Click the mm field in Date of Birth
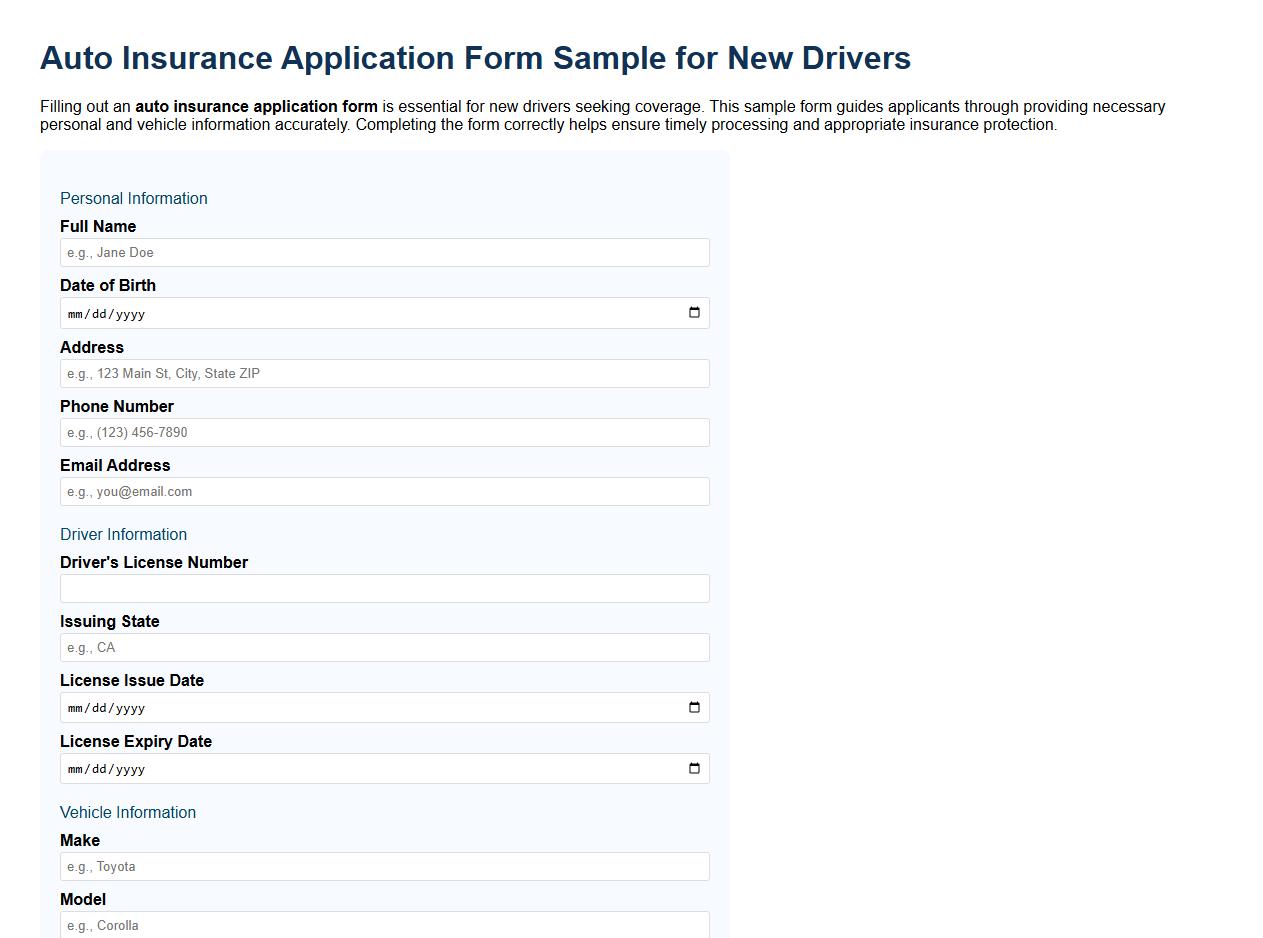This screenshot has width=1263, height=938. [x=74, y=313]
